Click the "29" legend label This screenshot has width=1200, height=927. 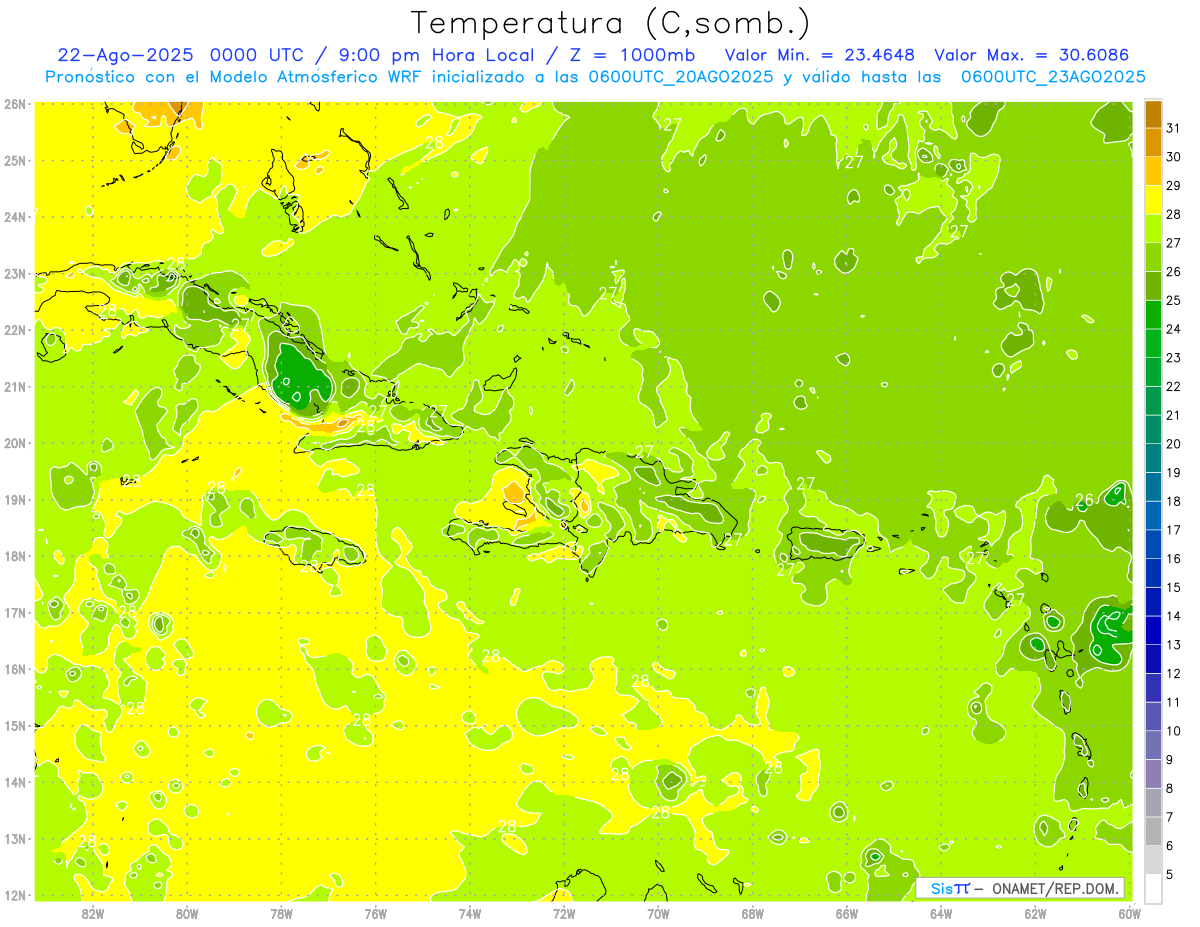[x=1174, y=186]
